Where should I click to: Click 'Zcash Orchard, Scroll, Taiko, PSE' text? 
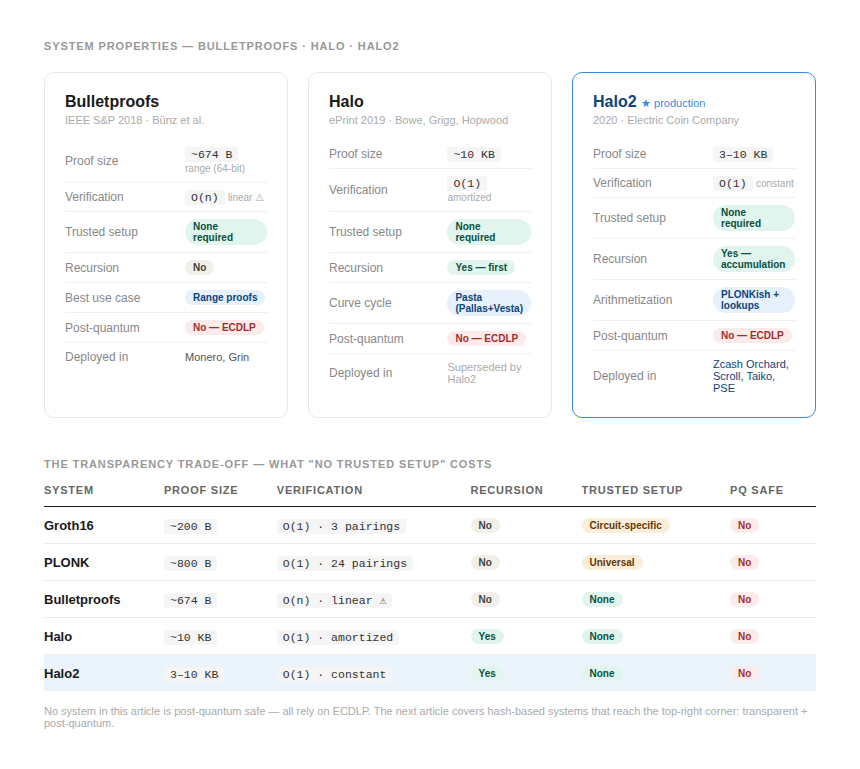click(751, 376)
